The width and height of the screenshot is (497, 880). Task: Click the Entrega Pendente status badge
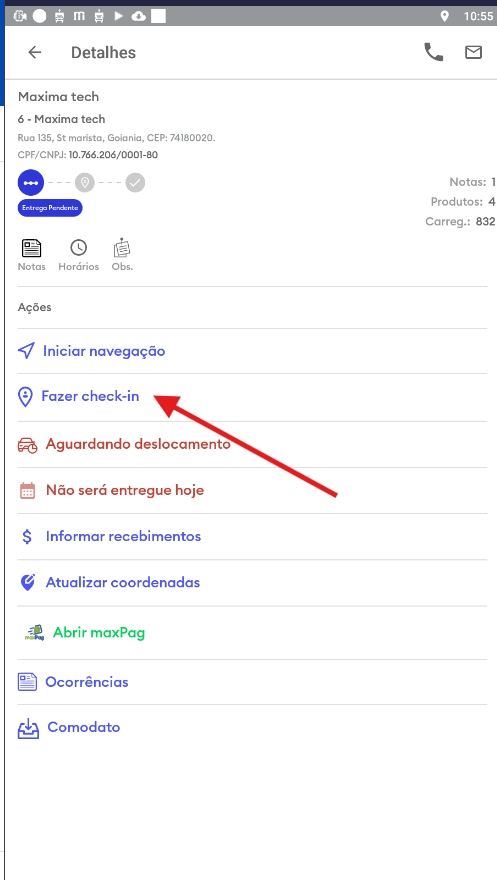pos(50,208)
